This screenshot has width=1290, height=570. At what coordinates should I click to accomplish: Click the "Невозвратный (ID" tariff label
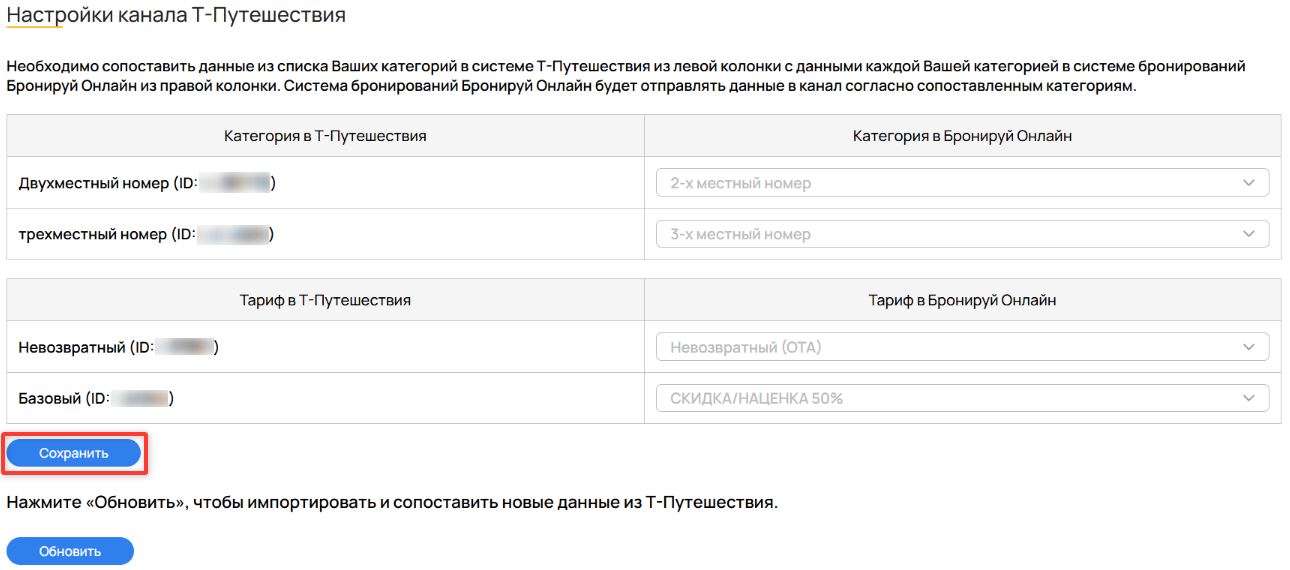[85, 347]
